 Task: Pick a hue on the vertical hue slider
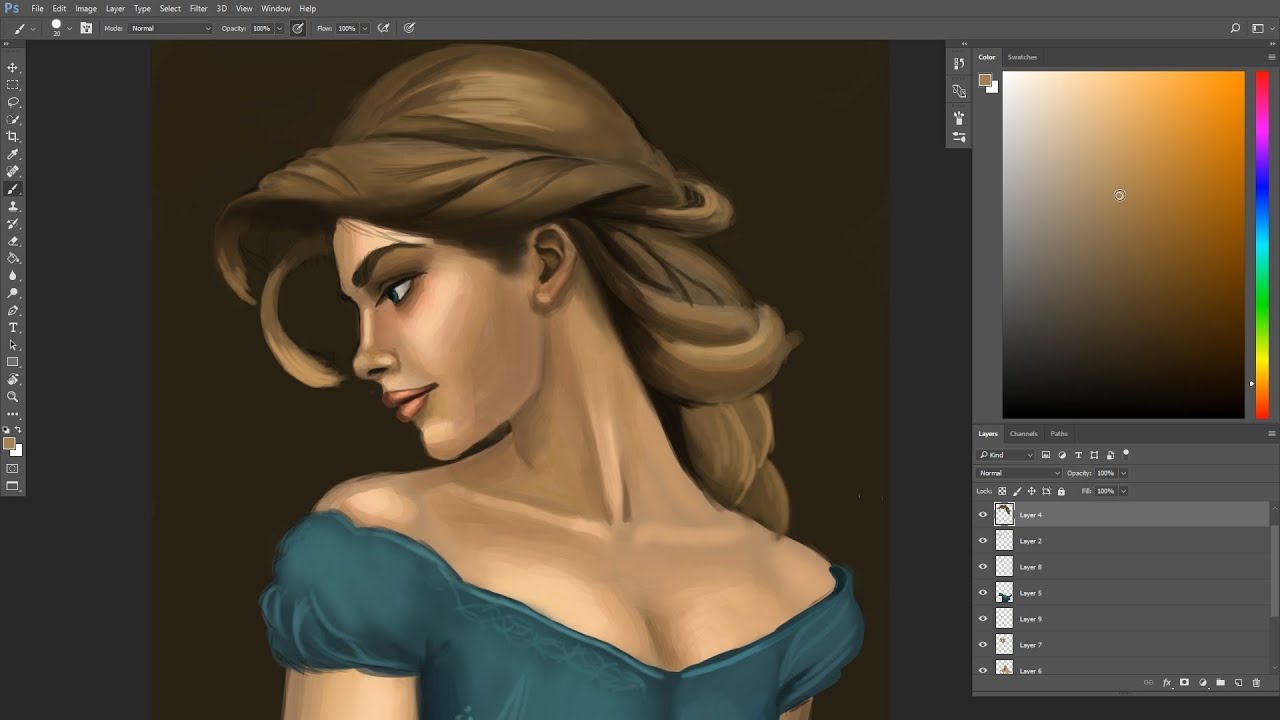1262,244
